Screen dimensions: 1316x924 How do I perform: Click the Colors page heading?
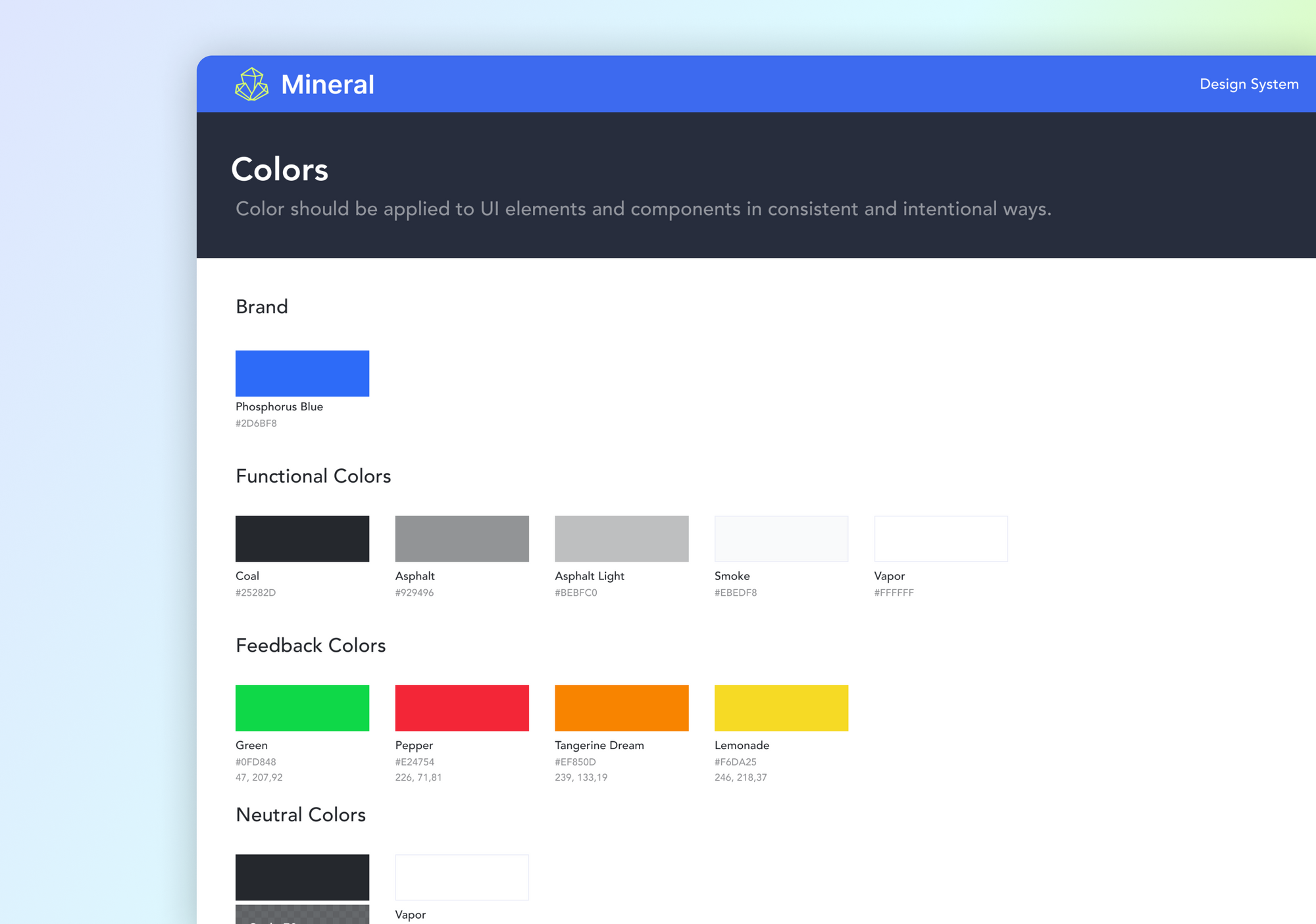point(280,170)
